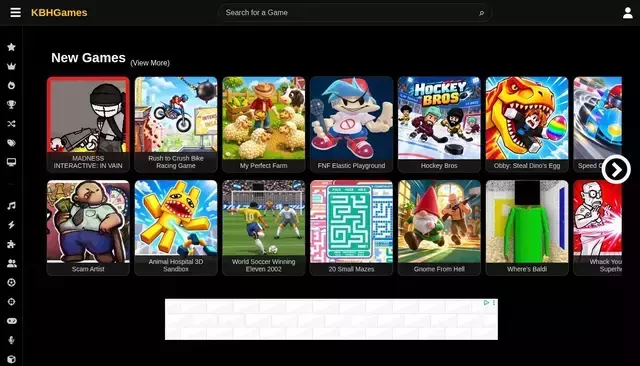Open FNF Elastic Playground game
The height and width of the screenshot is (366, 640).
pyautogui.click(x=351, y=124)
